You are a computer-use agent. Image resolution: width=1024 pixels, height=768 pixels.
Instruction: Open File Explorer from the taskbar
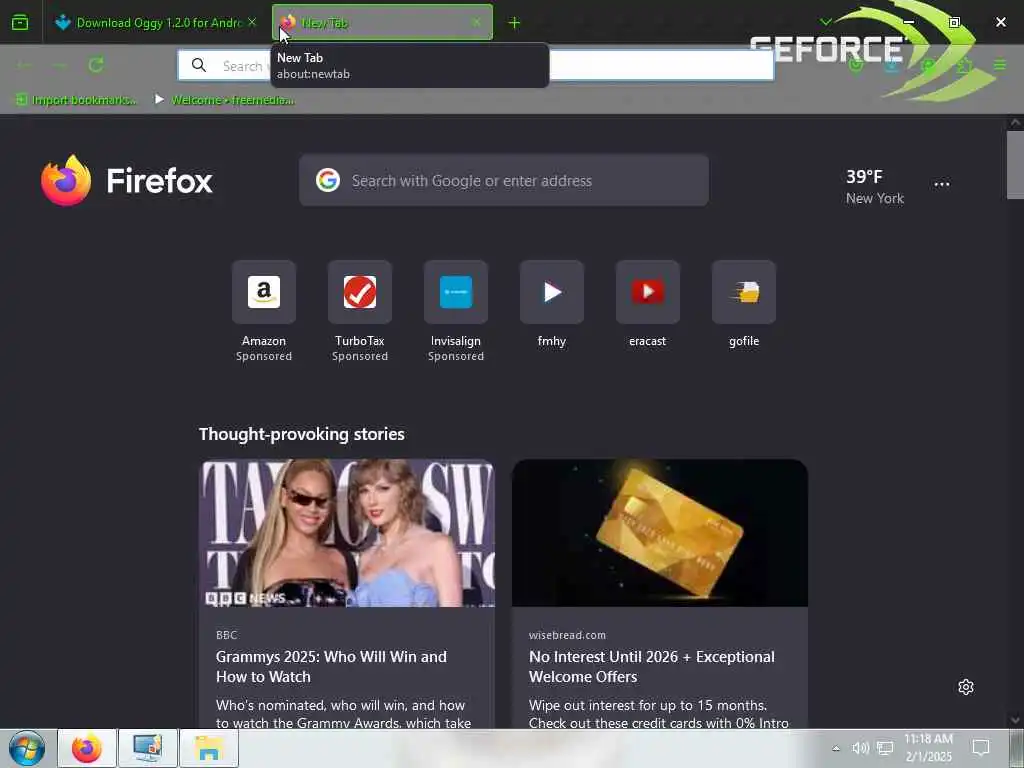click(209, 748)
